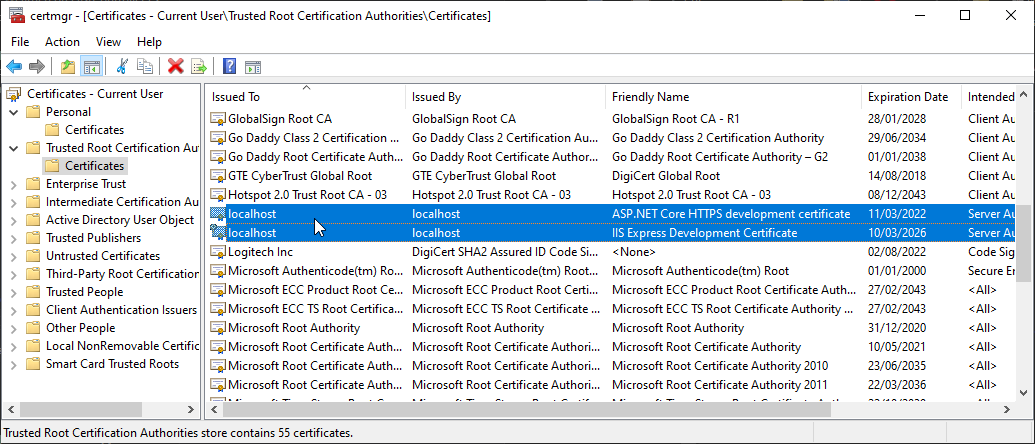The image size is (1035, 444).
Task: Expand the Active Directory User Object node
Action: pos(14,220)
